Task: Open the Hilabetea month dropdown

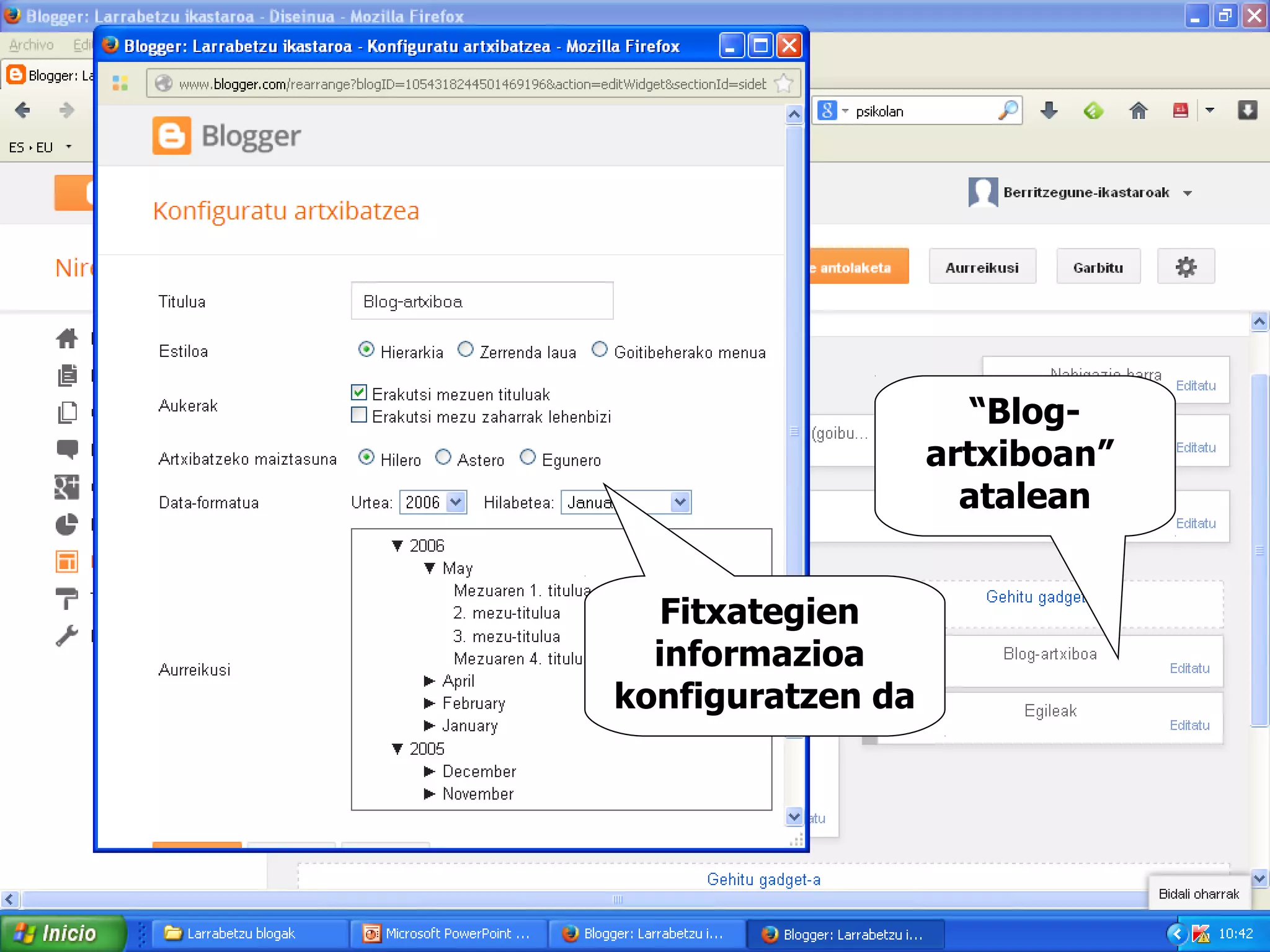Action: [626, 502]
